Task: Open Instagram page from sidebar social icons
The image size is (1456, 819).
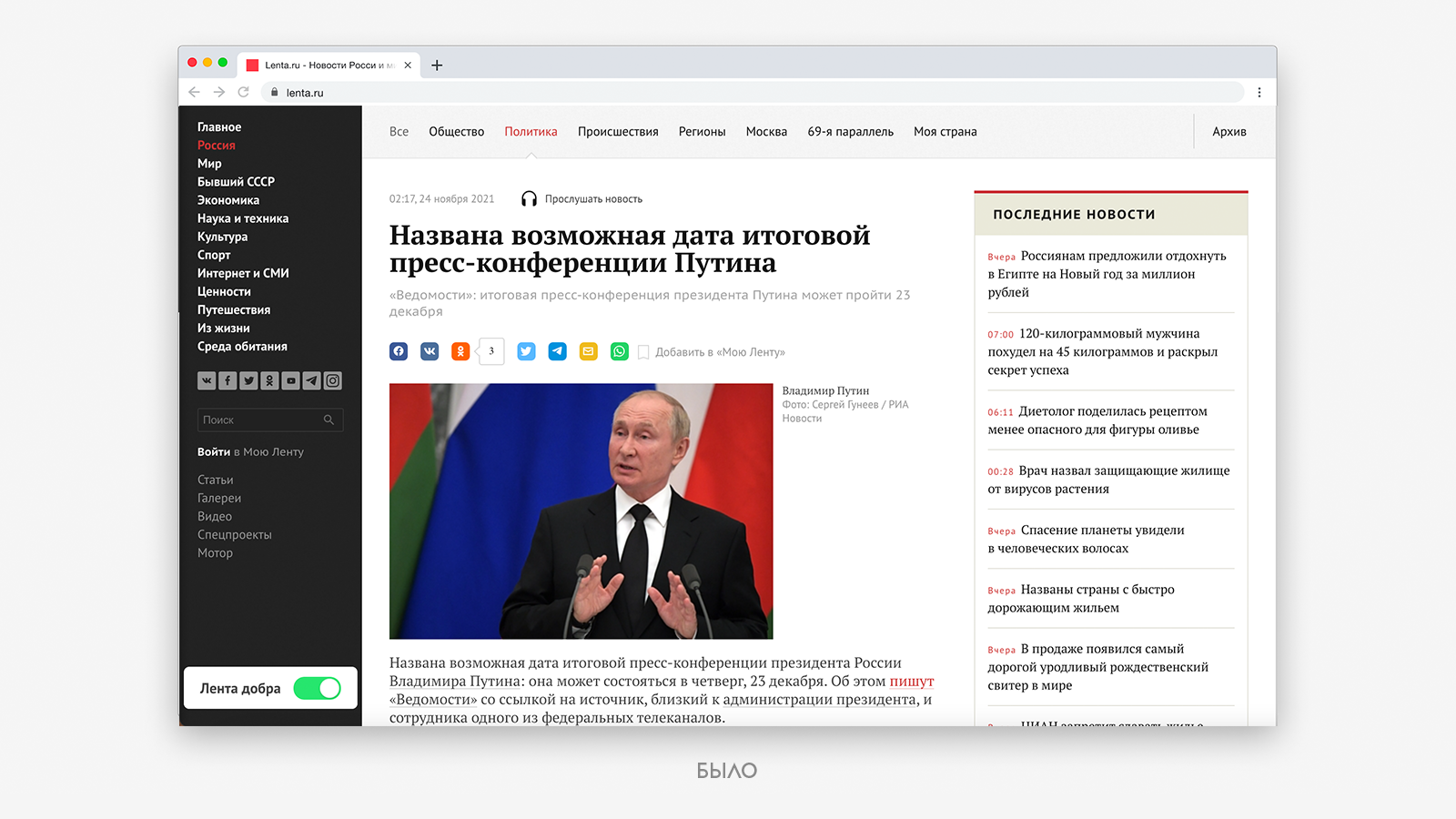Action: coord(333,381)
